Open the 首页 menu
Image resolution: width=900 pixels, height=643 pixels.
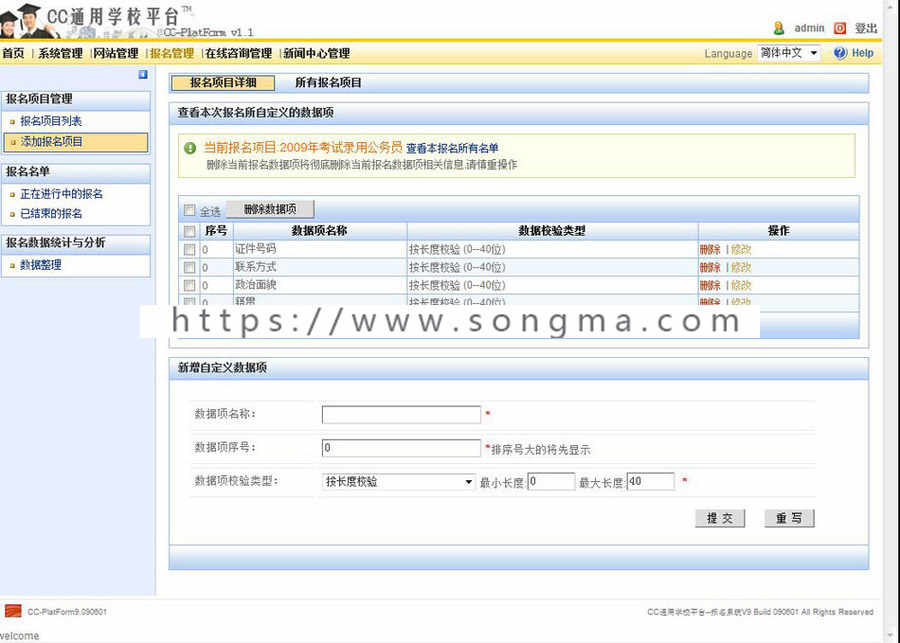click(13, 53)
